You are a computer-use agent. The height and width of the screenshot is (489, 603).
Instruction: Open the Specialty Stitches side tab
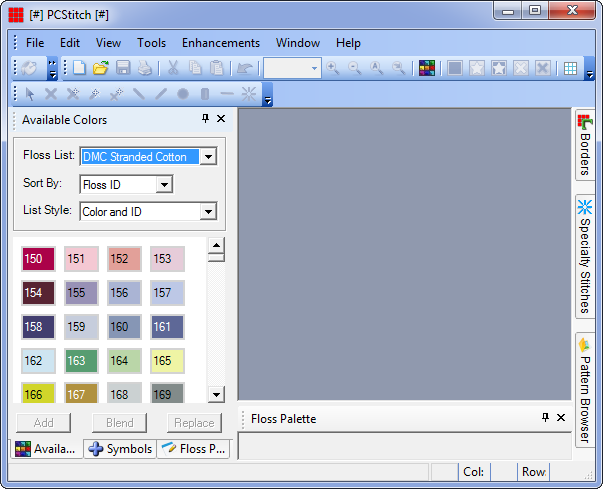click(585, 257)
